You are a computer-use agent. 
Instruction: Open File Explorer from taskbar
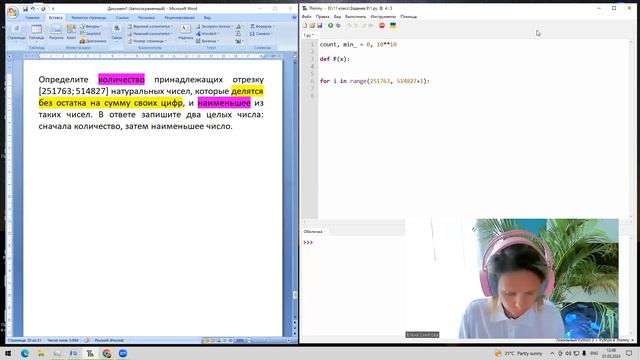(x=41, y=353)
